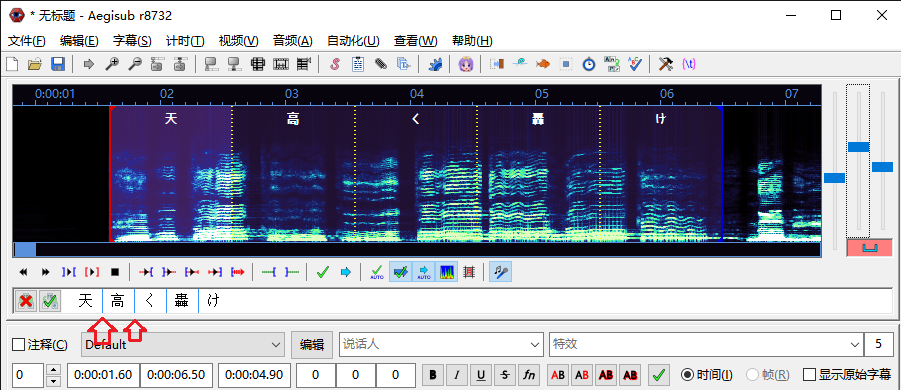Open the 字幕 menu
This screenshot has width=901, height=390.
click(x=132, y=41)
